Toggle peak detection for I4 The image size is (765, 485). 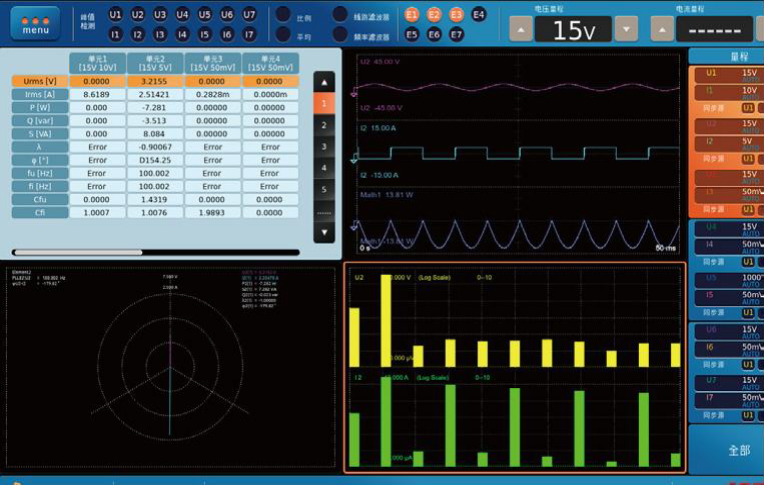pos(182,35)
